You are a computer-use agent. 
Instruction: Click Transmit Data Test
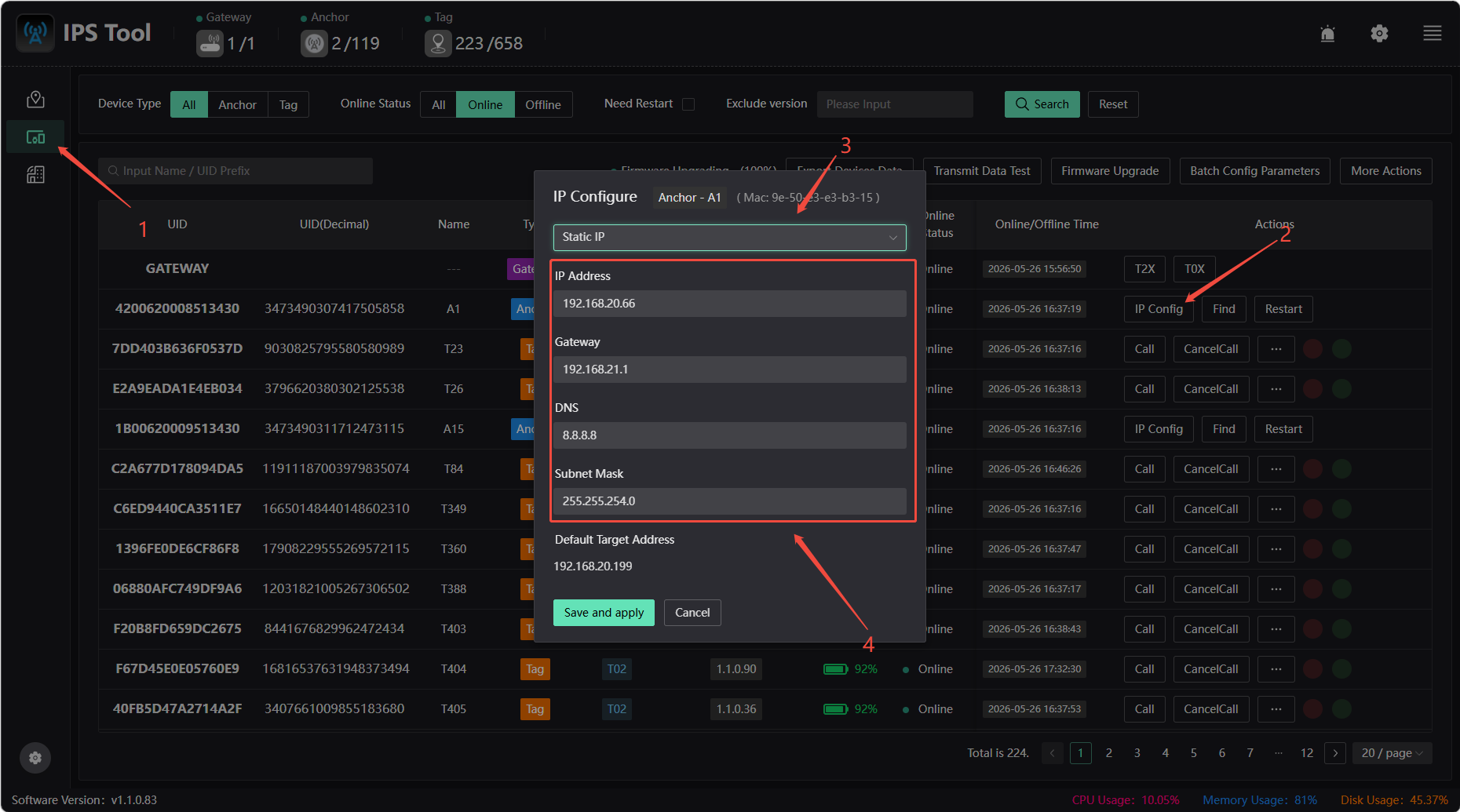point(982,170)
